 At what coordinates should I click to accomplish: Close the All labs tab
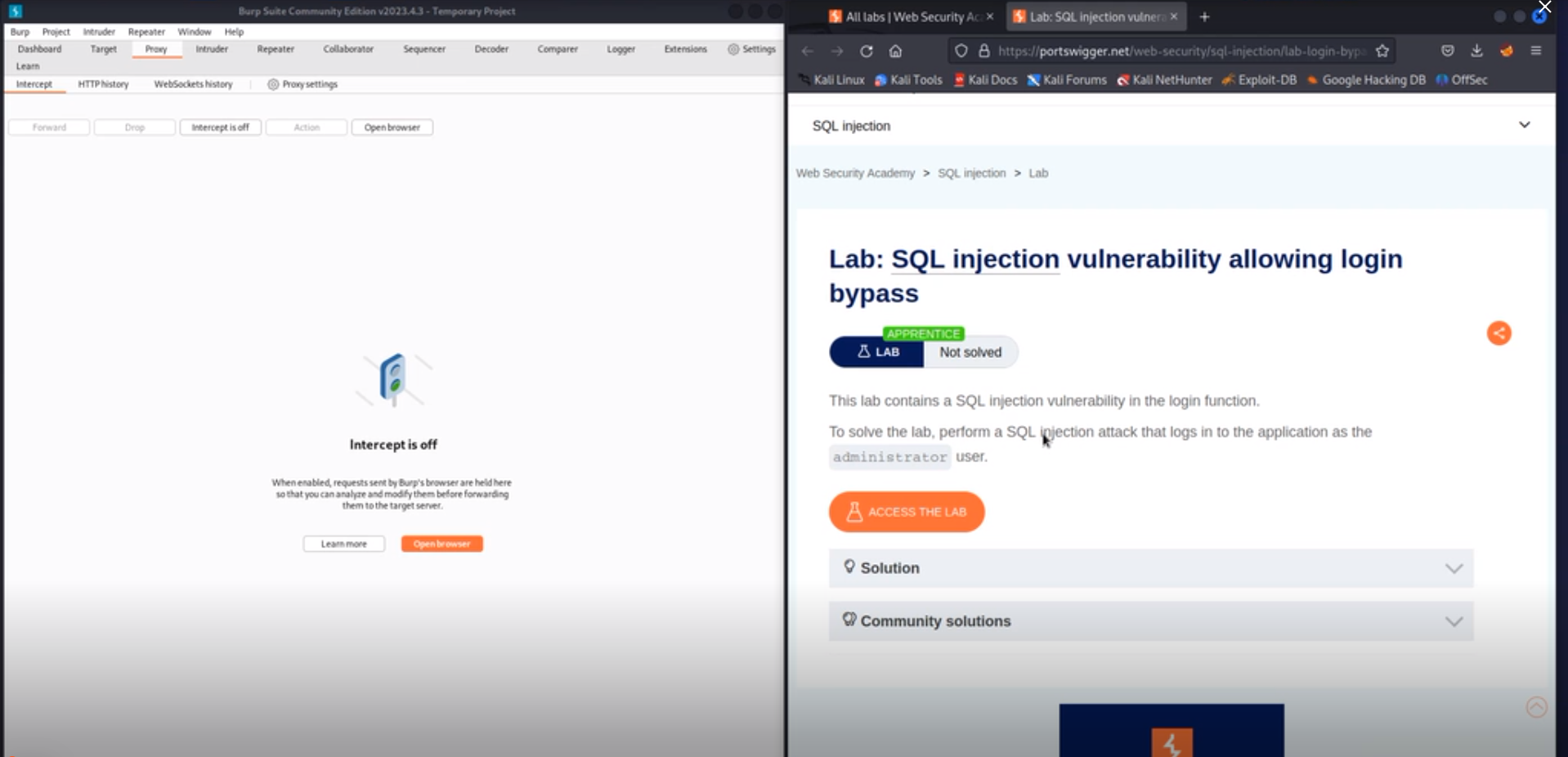pos(990,16)
